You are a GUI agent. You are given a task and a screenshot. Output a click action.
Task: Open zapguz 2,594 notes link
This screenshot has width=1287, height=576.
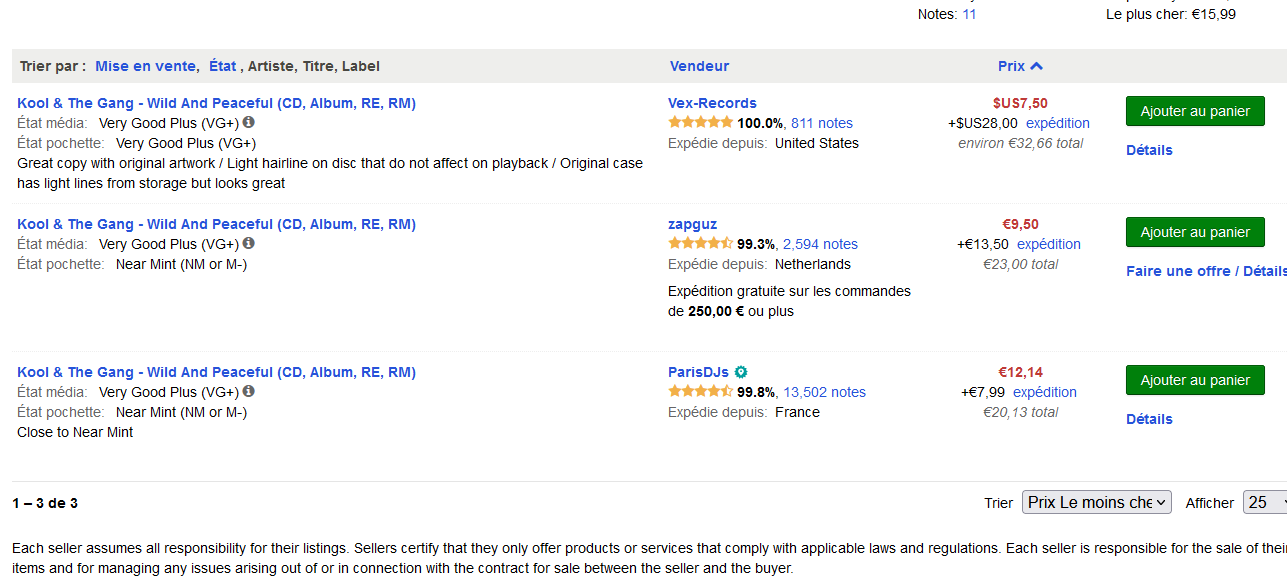coord(820,244)
